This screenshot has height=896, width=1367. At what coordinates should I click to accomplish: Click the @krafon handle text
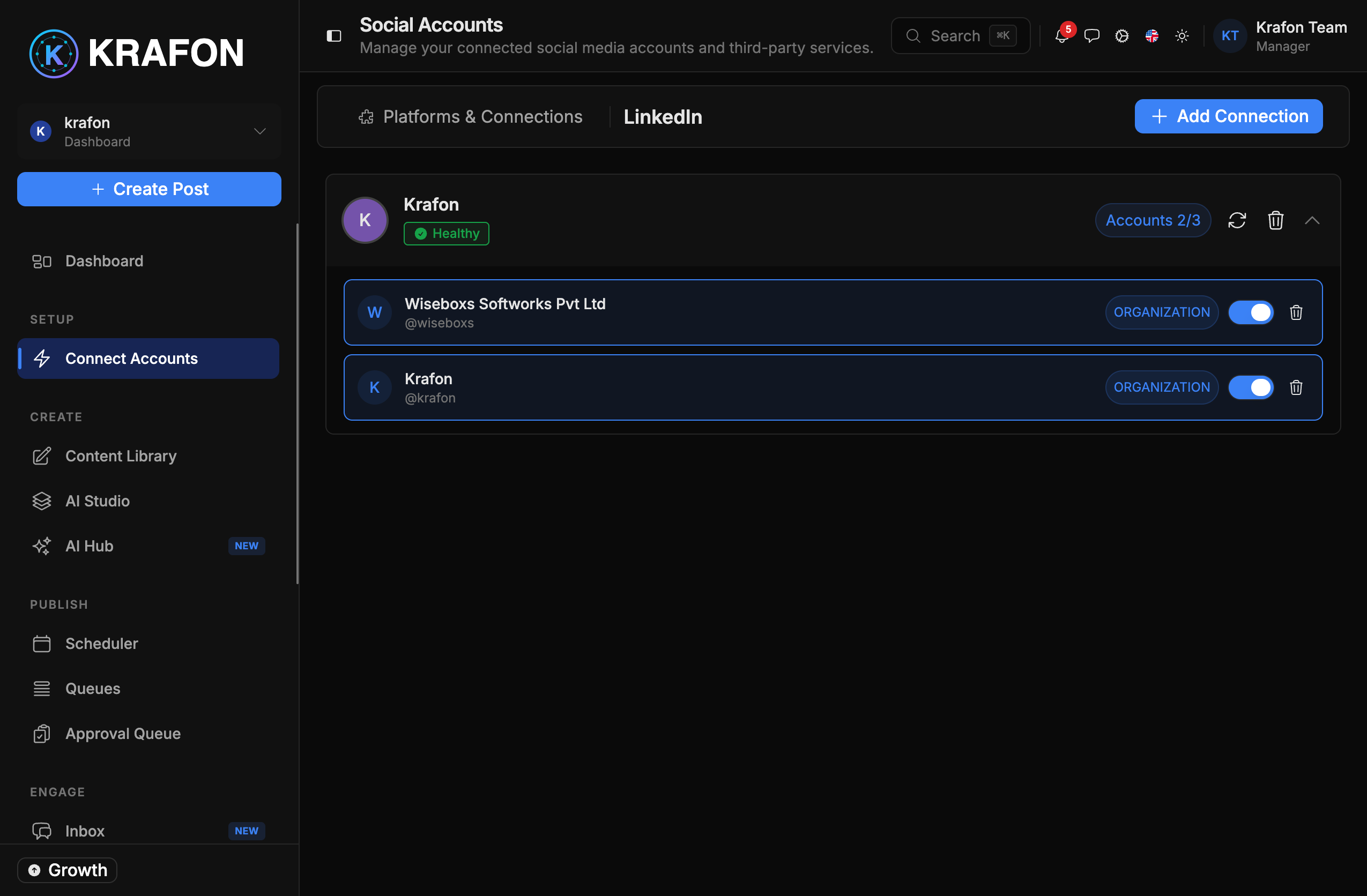tap(430, 398)
